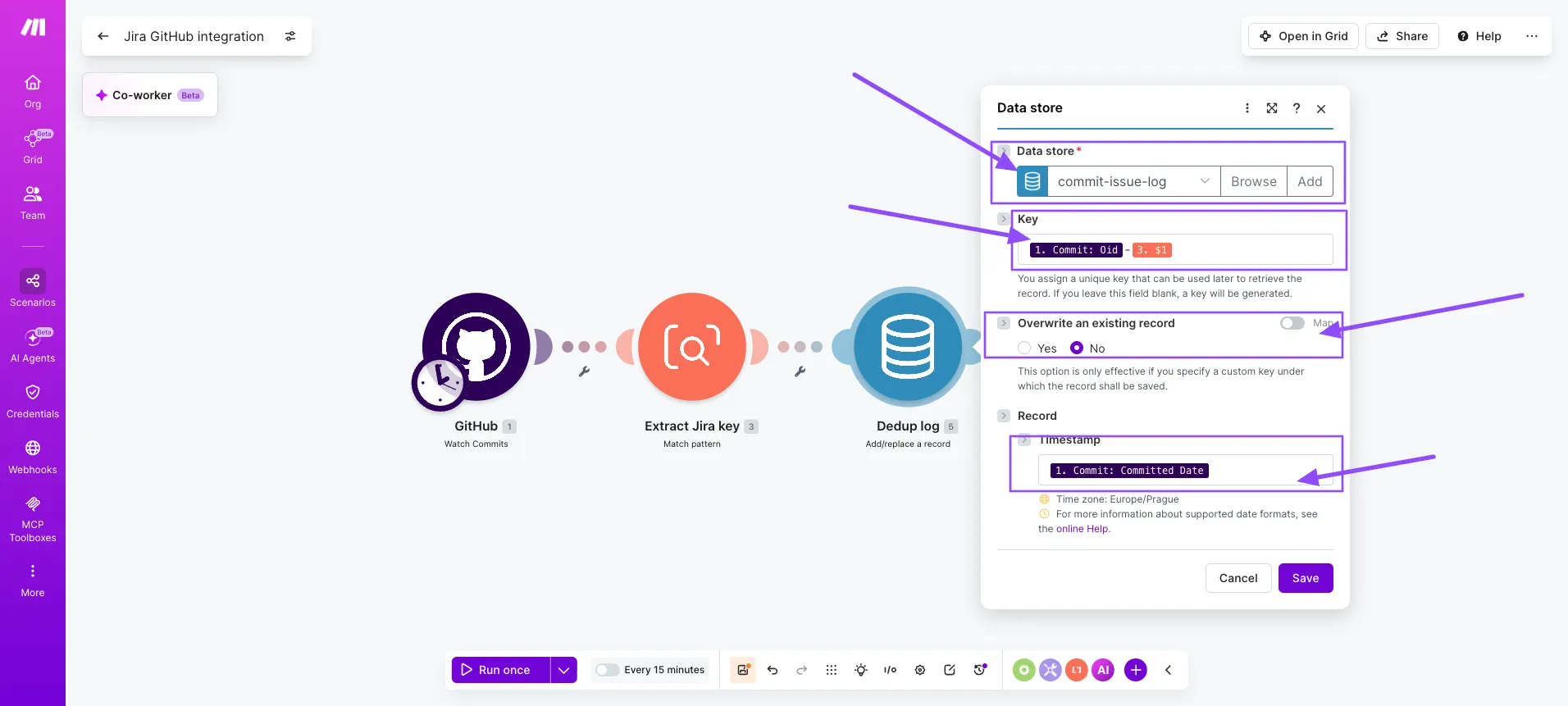1568x706 pixels.
Task: Open the Team page
Action: [33, 203]
